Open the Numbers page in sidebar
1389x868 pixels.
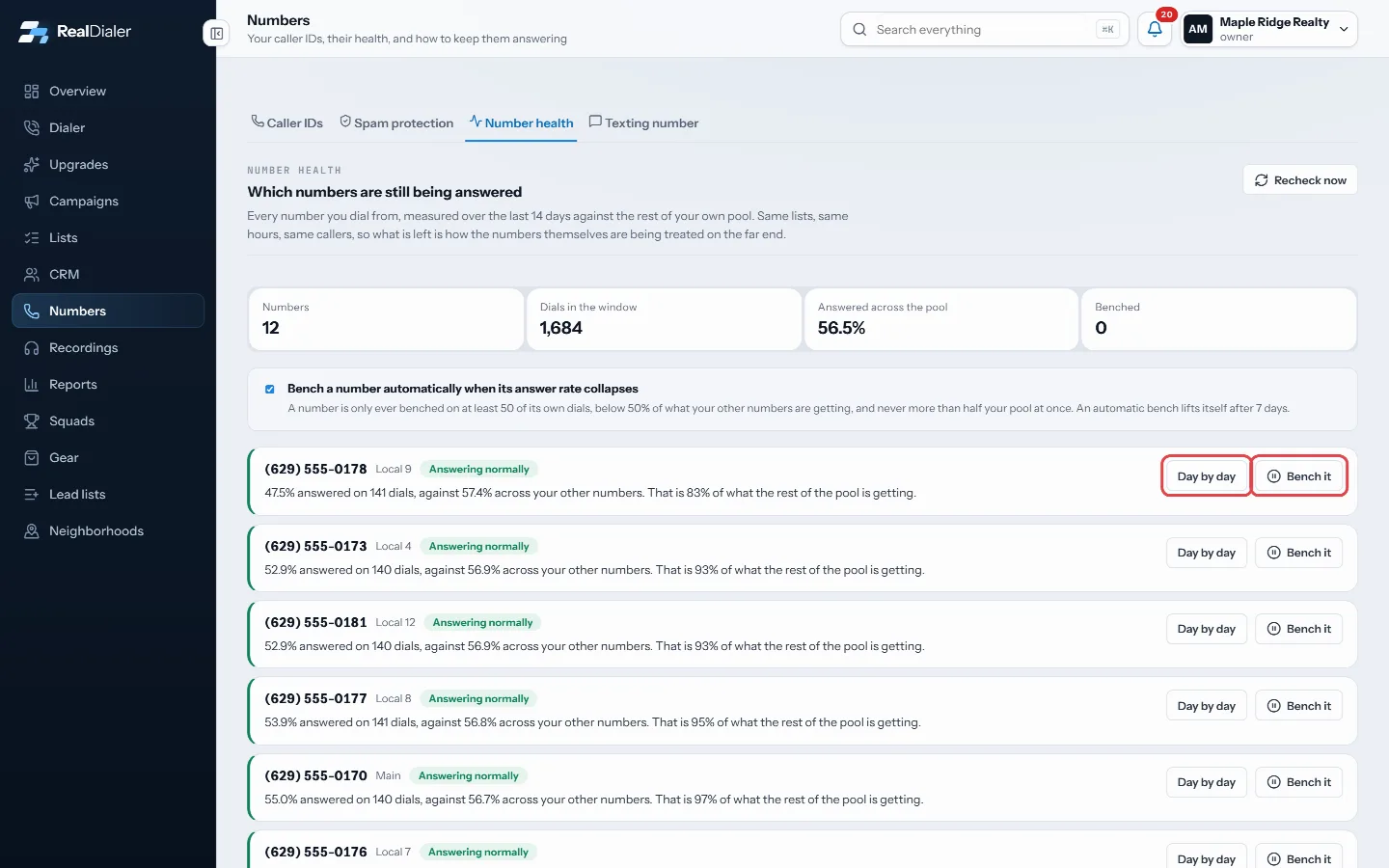[x=108, y=312]
